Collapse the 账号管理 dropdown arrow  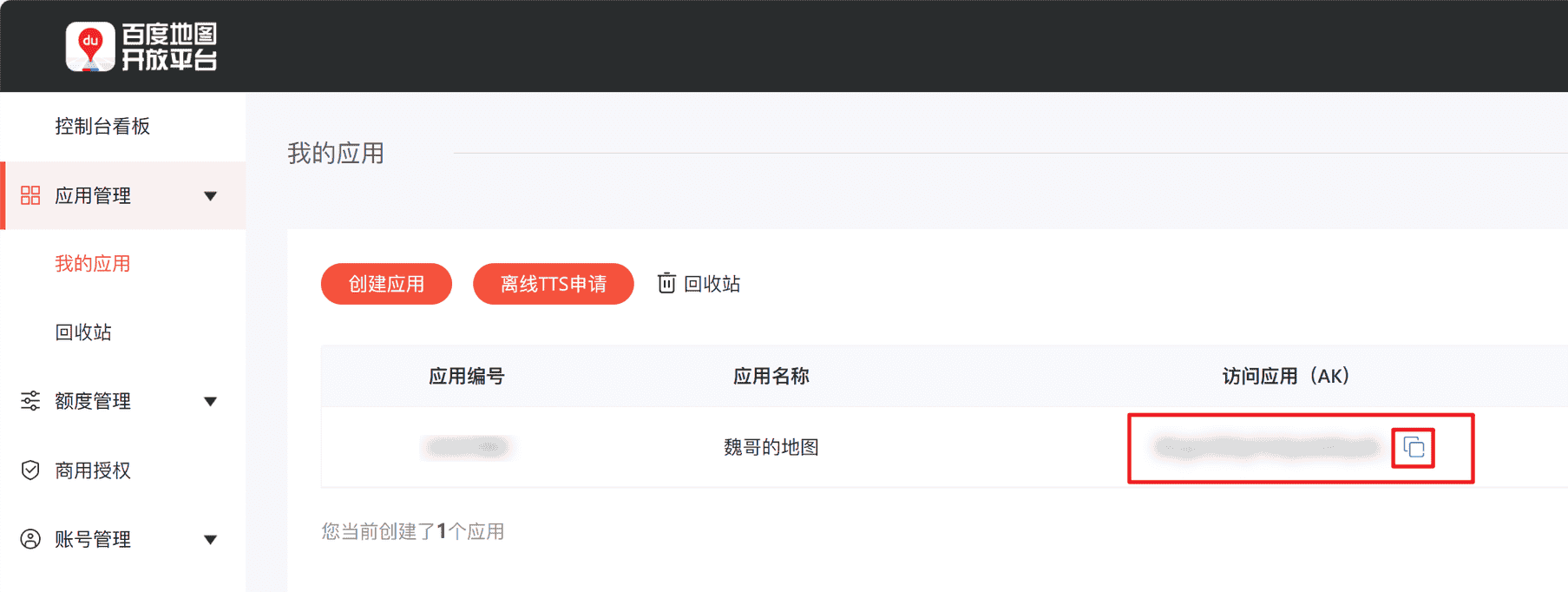[x=210, y=540]
